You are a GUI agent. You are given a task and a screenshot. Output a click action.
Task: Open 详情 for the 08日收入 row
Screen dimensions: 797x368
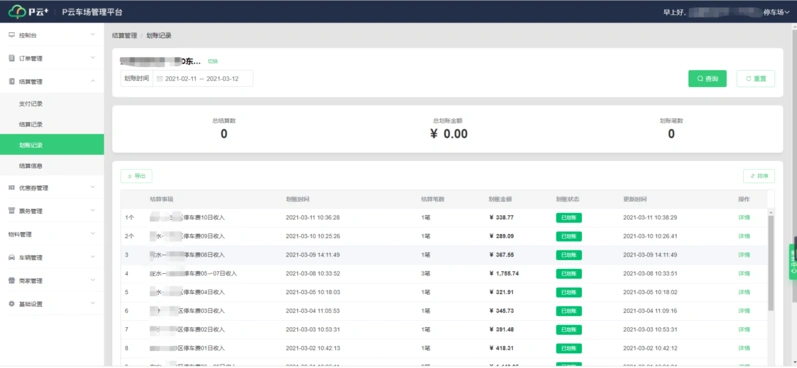[x=744, y=255]
